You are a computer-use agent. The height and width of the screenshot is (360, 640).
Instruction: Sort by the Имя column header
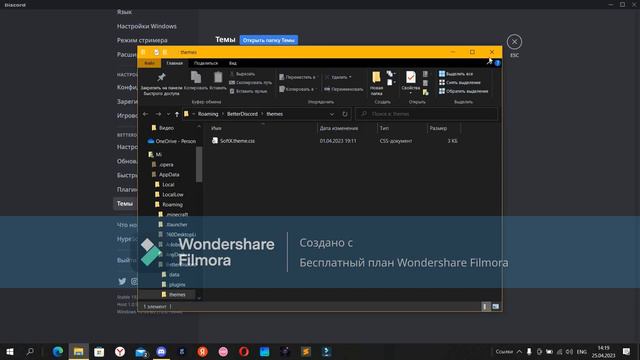click(263, 128)
